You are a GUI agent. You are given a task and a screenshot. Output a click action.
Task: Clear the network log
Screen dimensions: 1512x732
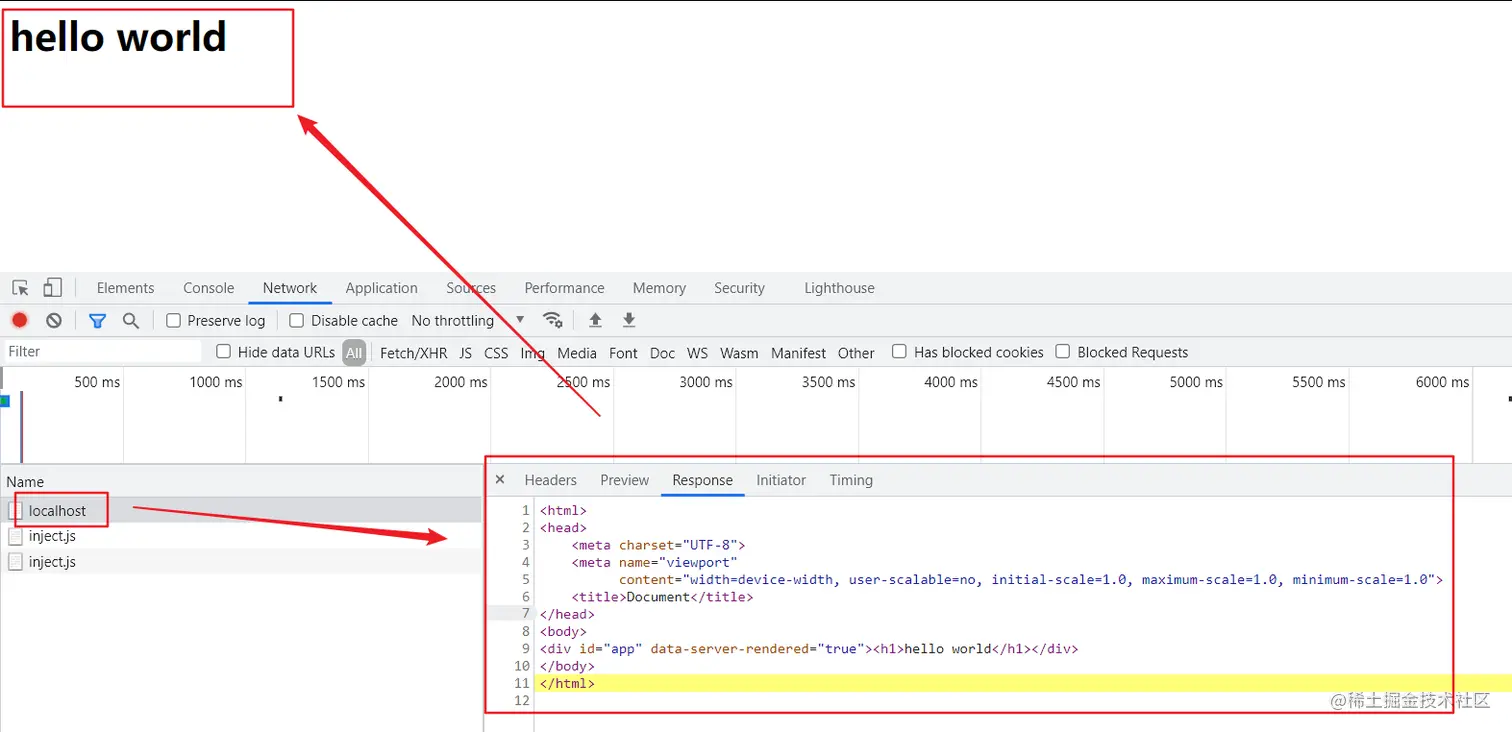coord(54,320)
